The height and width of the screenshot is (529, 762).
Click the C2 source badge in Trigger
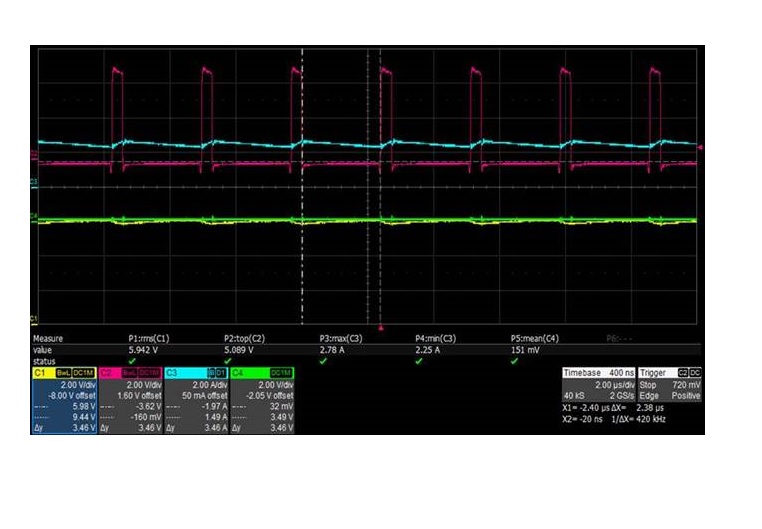click(x=683, y=373)
